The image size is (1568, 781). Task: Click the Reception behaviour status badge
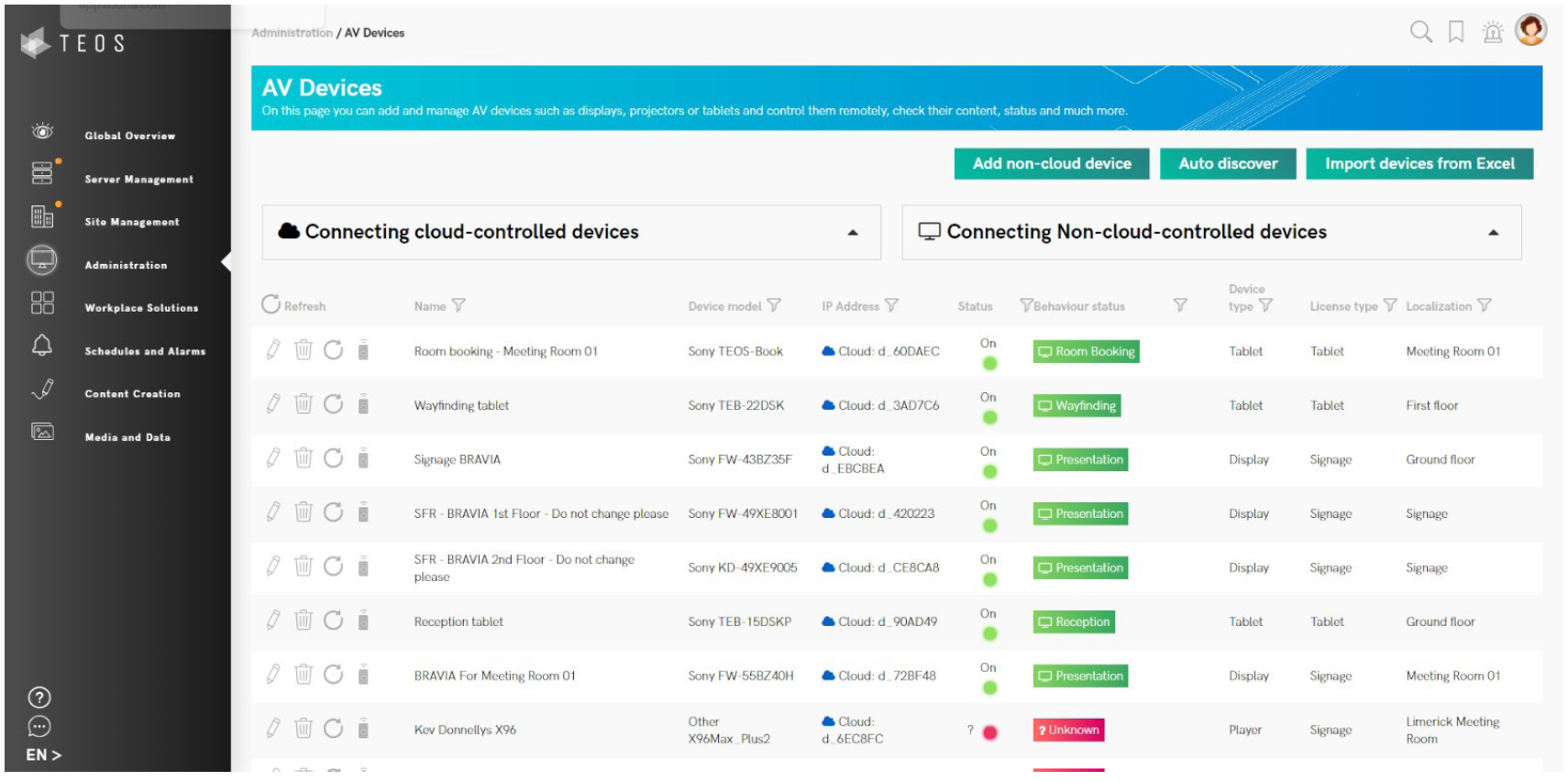[1074, 621]
